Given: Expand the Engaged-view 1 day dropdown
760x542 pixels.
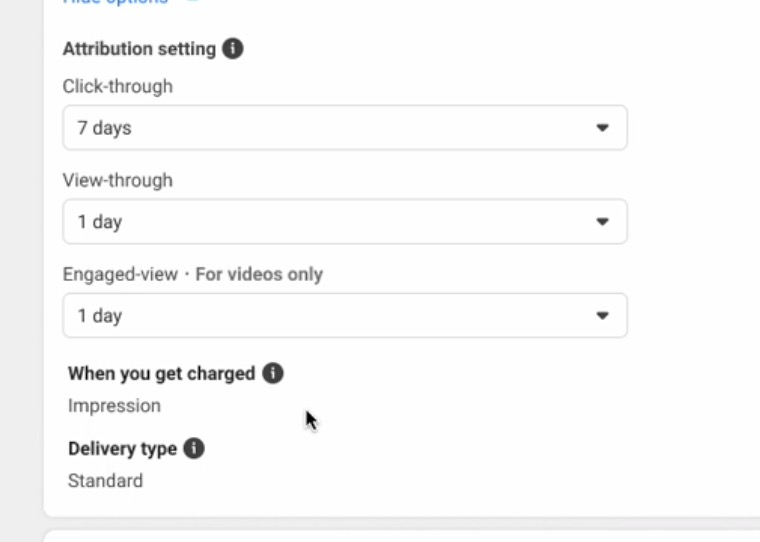Looking at the screenshot, I should click(x=344, y=316).
